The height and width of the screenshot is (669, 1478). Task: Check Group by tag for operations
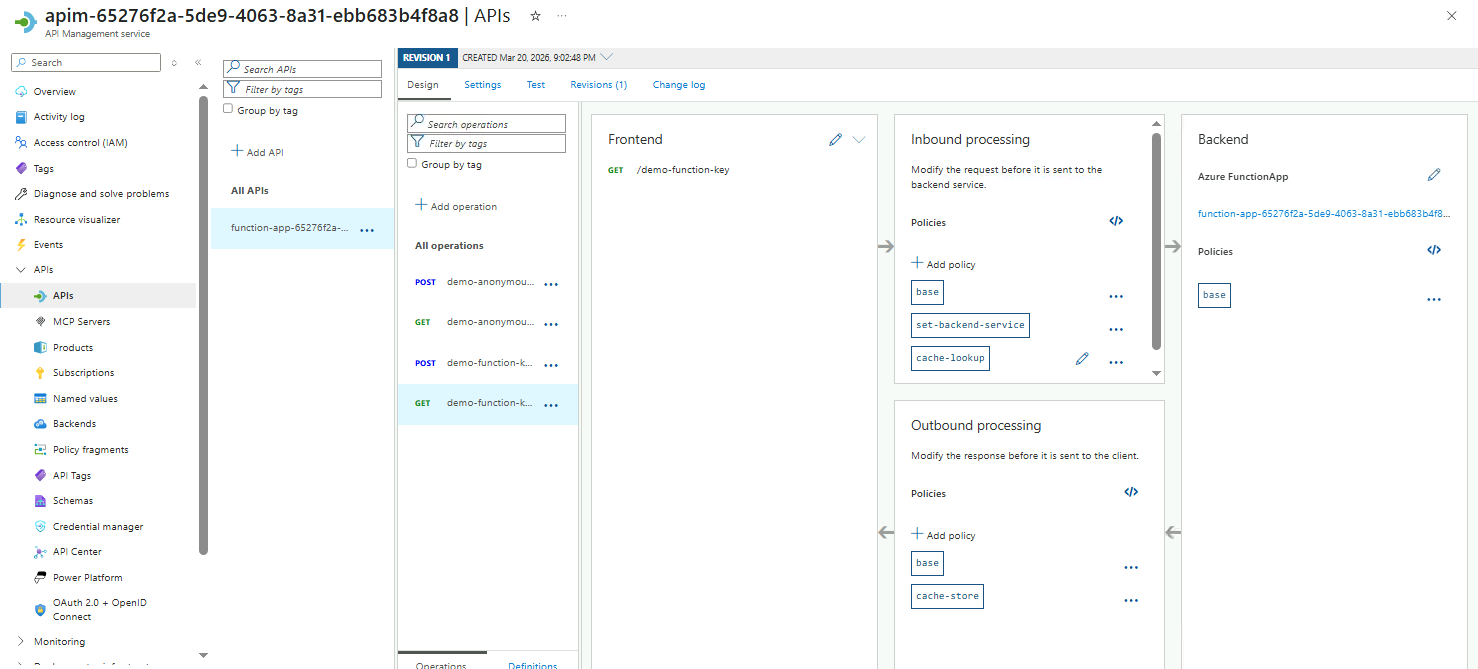coord(412,164)
